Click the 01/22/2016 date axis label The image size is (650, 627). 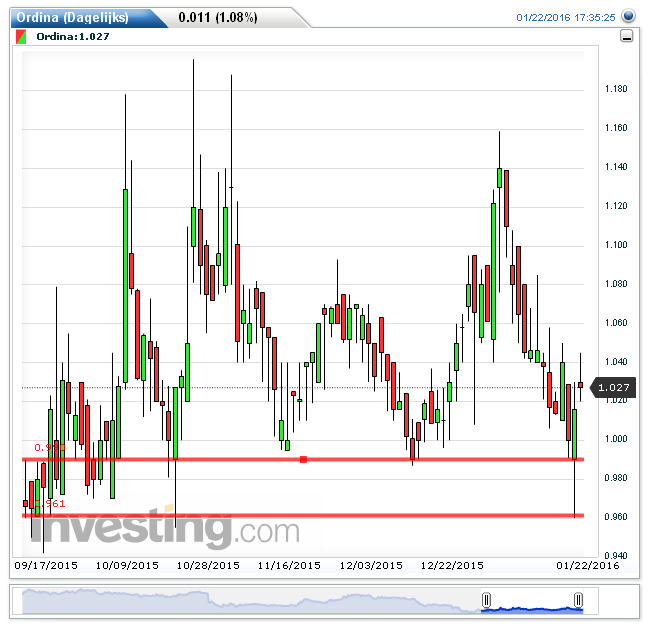588,565
